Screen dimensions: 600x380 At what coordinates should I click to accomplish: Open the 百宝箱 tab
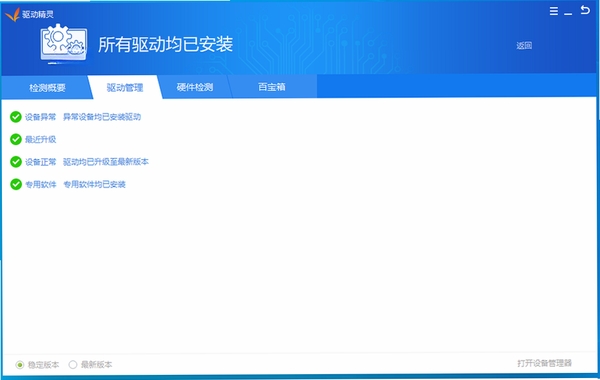pos(272,87)
